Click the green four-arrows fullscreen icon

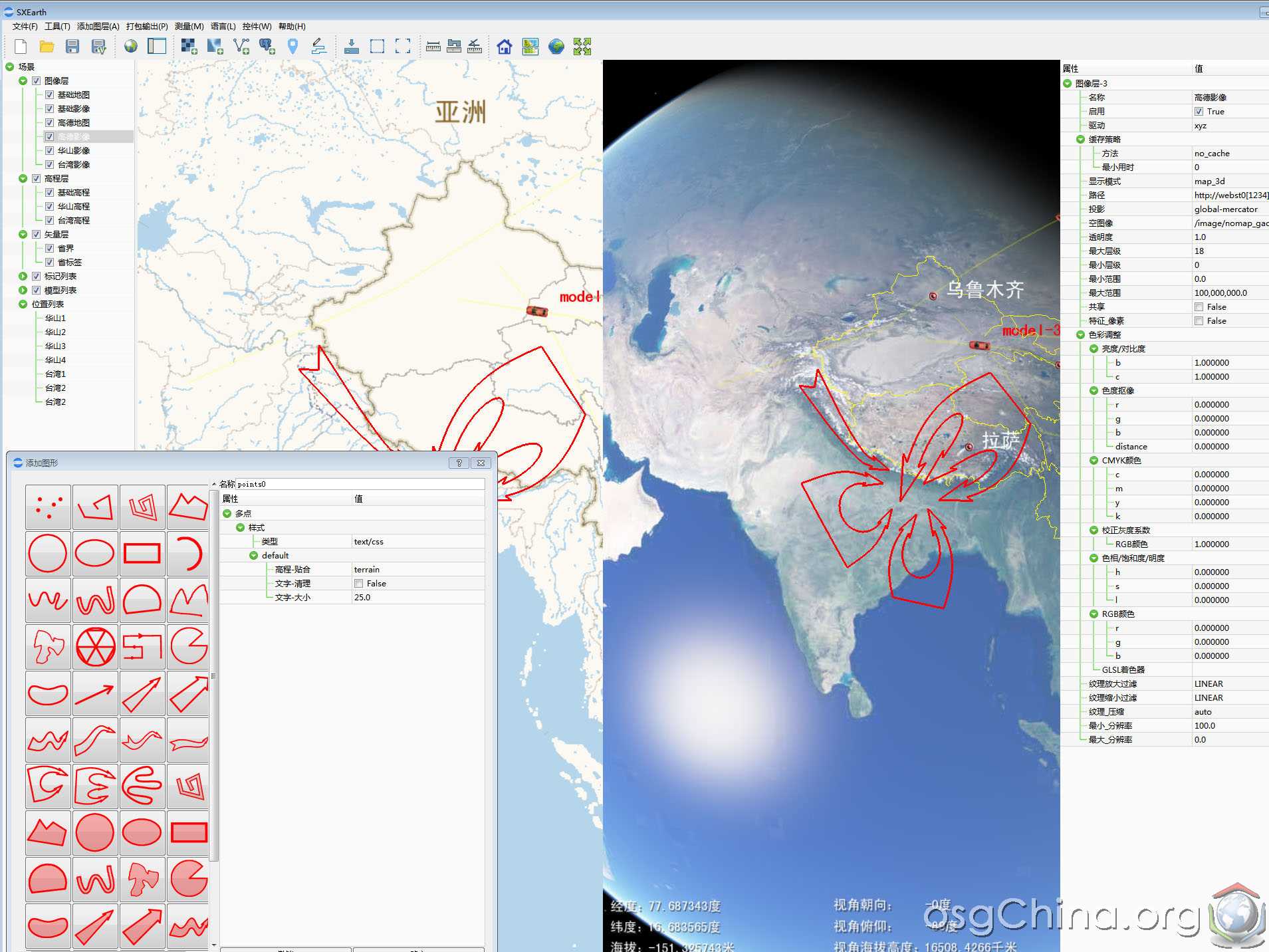582,46
